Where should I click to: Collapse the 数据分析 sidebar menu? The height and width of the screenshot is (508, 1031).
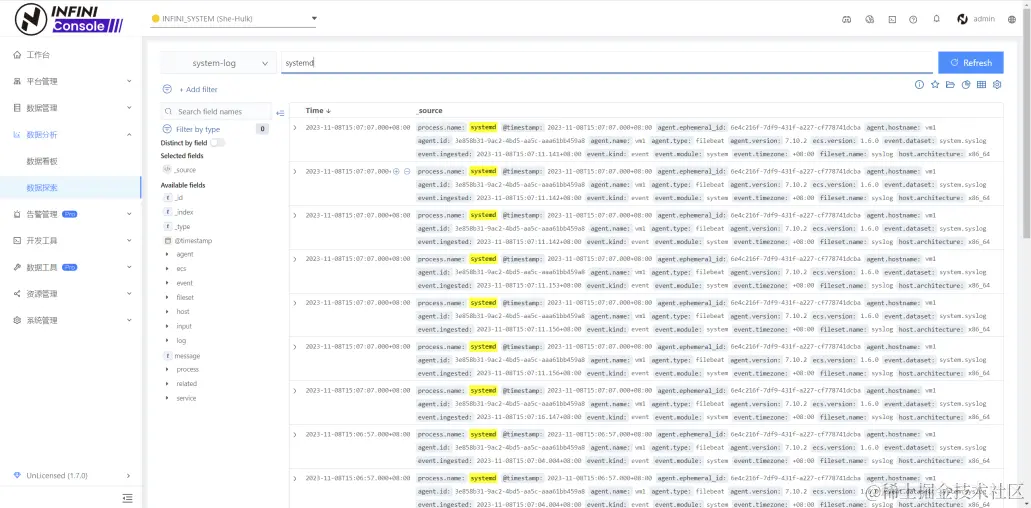[x=71, y=134]
